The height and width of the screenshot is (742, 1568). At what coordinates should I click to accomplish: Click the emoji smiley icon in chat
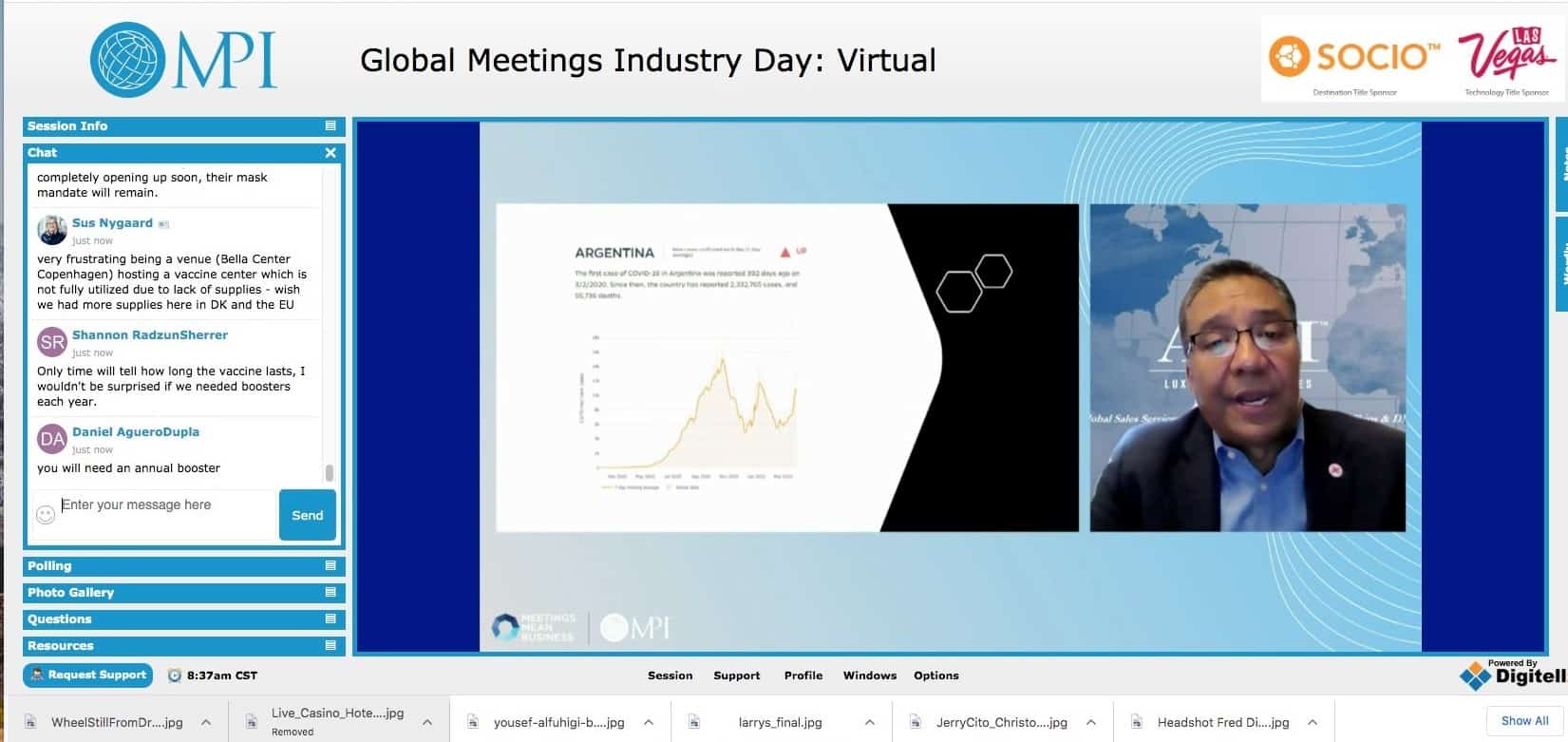pos(46,515)
